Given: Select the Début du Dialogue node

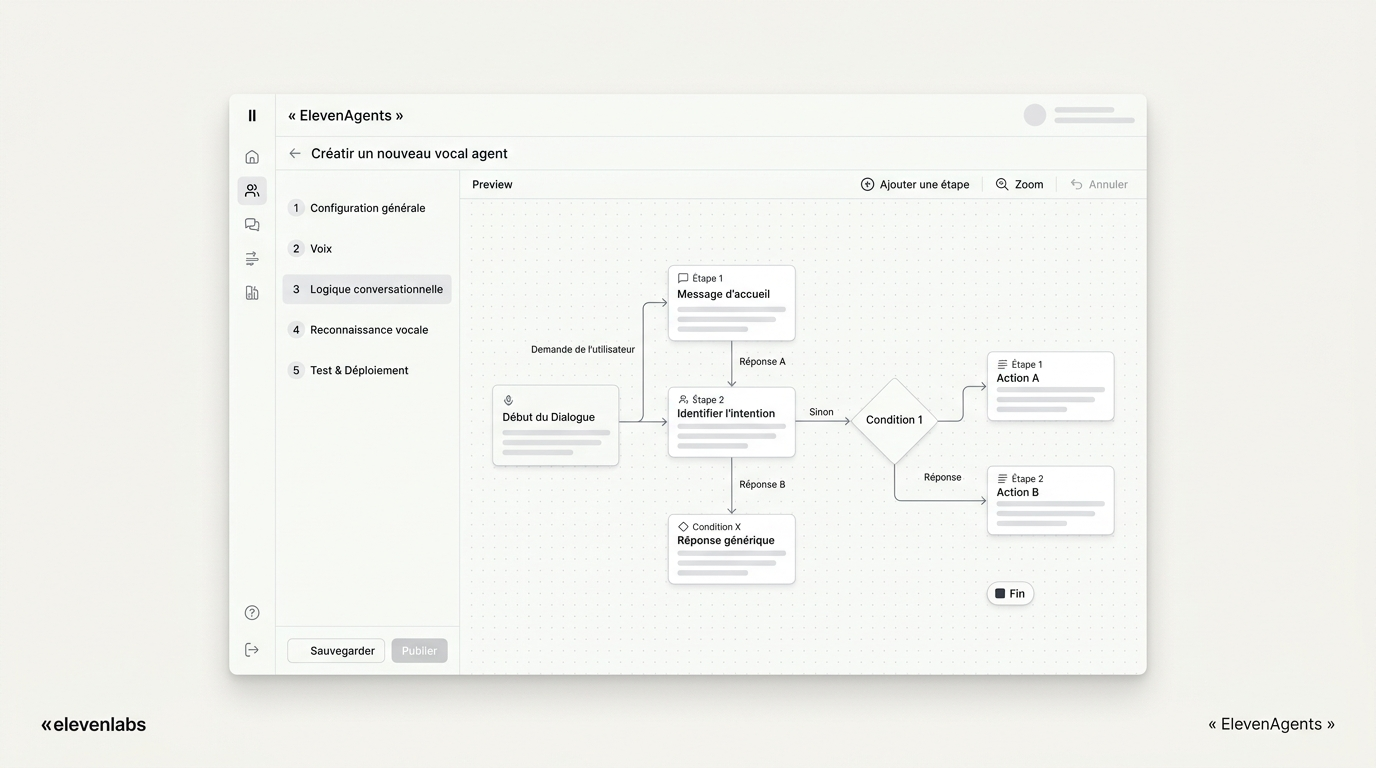Looking at the screenshot, I should pos(556,426).
